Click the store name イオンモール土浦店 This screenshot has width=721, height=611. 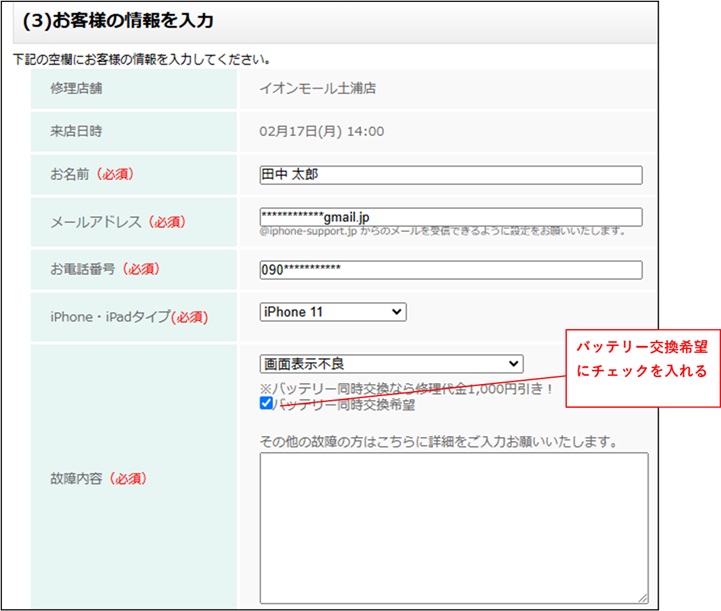tap(317, 88)
